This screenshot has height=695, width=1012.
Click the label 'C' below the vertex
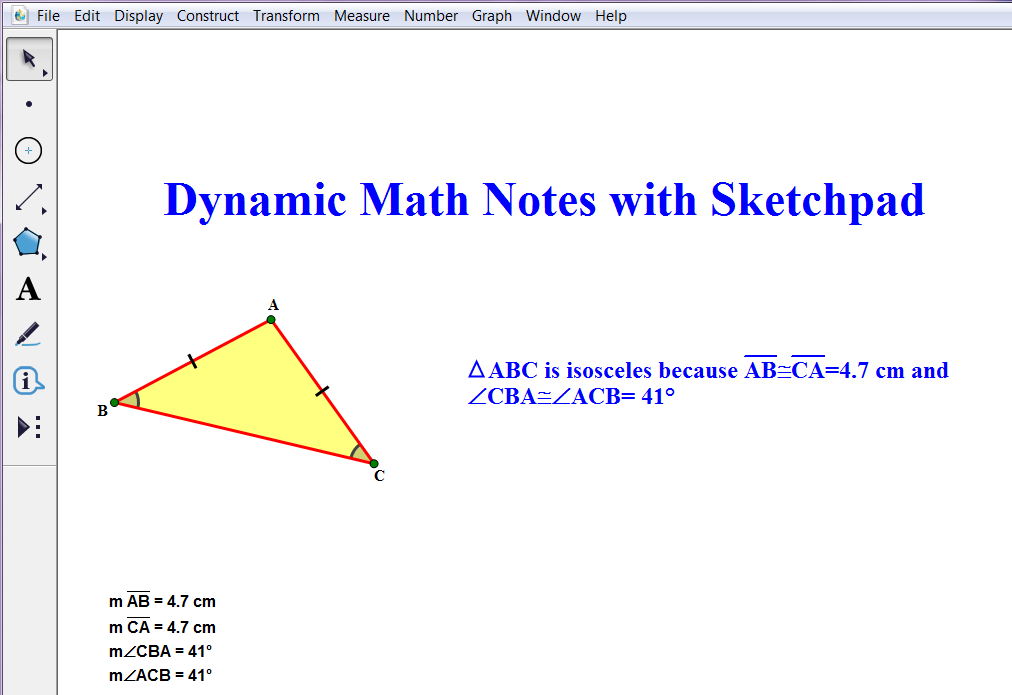pos(380,476)
